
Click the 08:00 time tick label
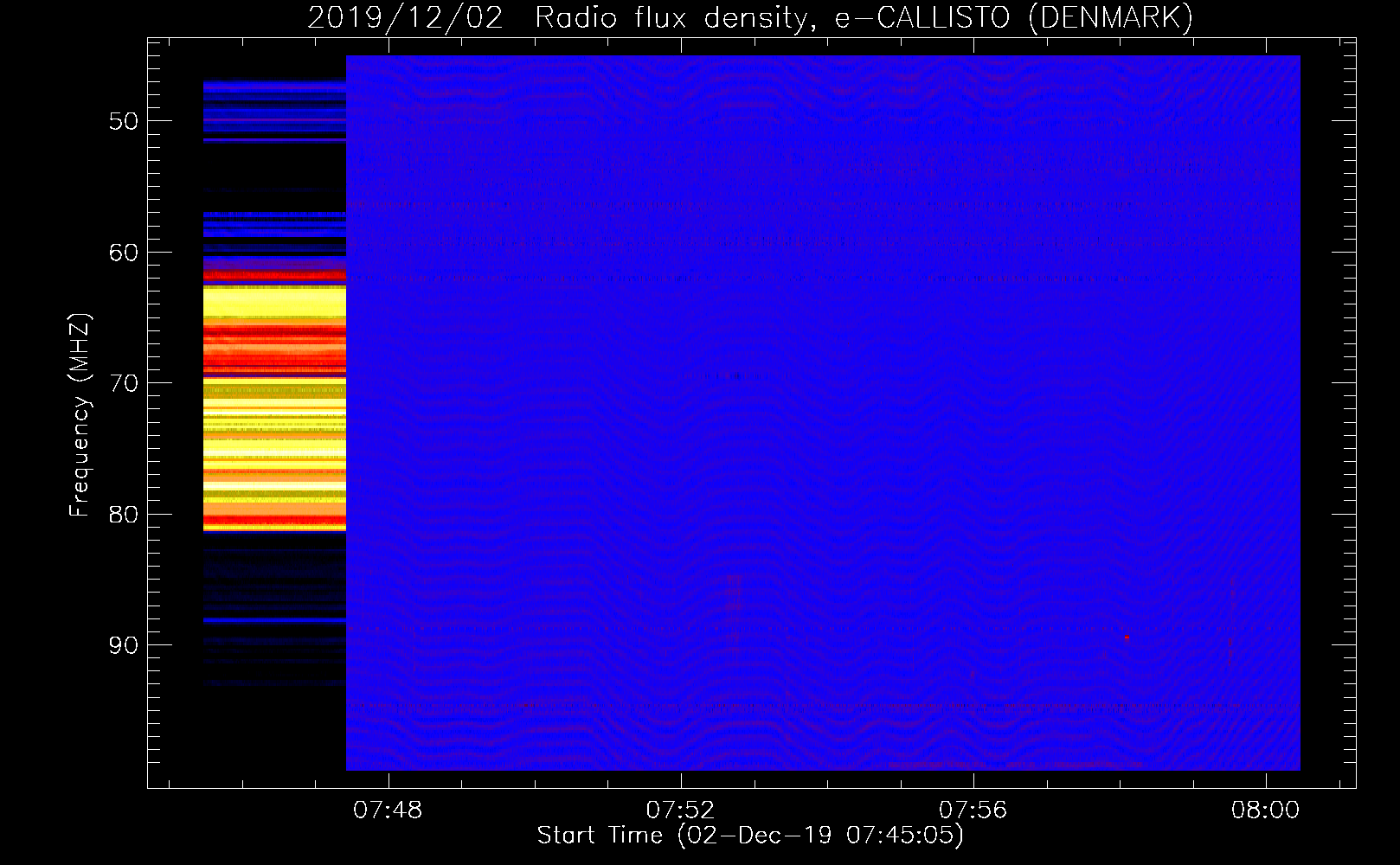[1266, 810]
